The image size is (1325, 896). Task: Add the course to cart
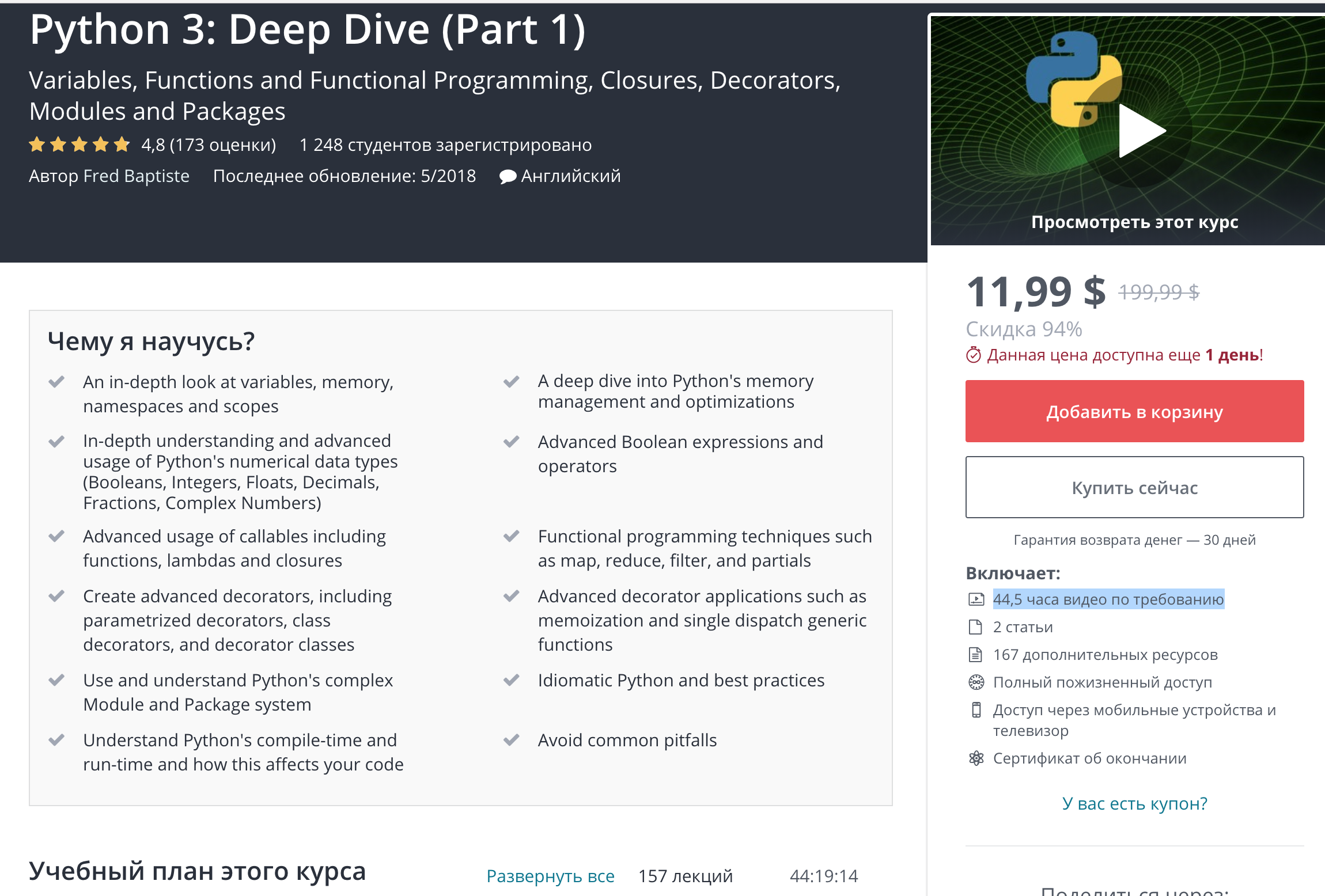1134,411
